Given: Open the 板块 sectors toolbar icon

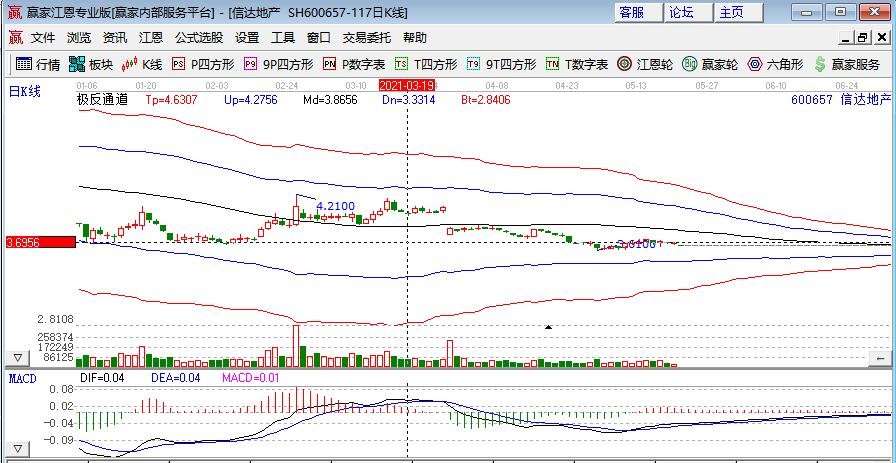Looking at the screenshot, I should [x=91, y=65].
